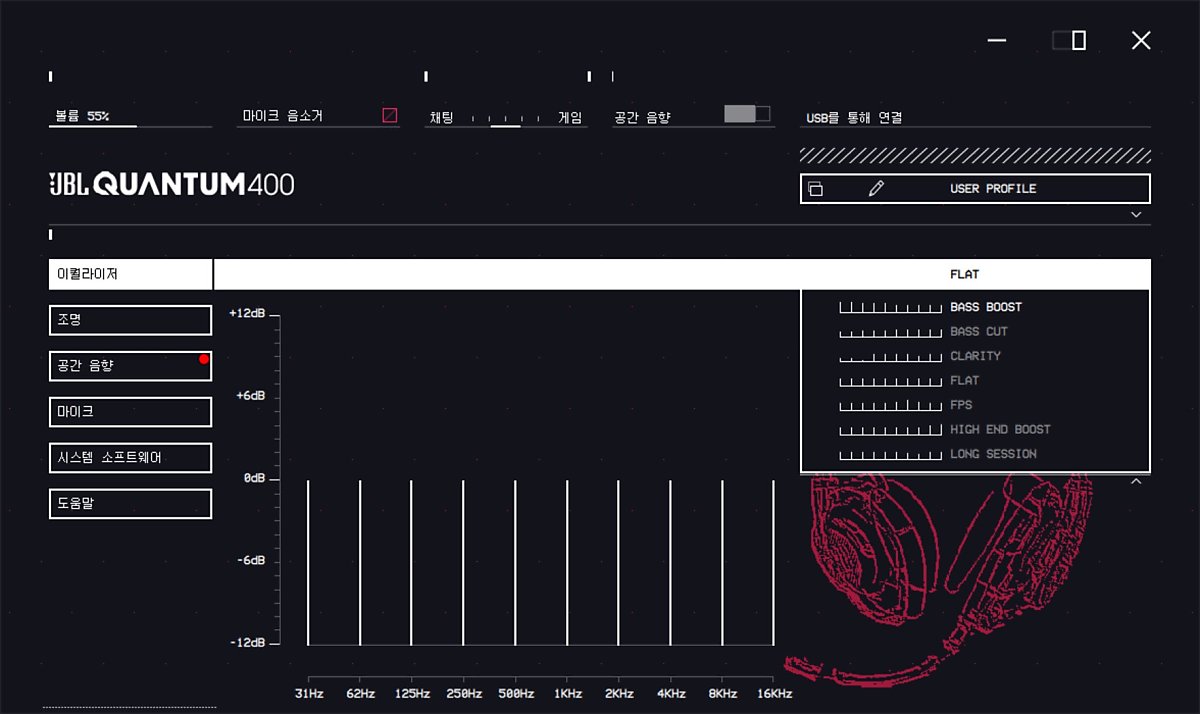The height and width of the screenshot is (714, 1200).
Task: Adjust the volume 55% slider
Action: coord(131,126)
